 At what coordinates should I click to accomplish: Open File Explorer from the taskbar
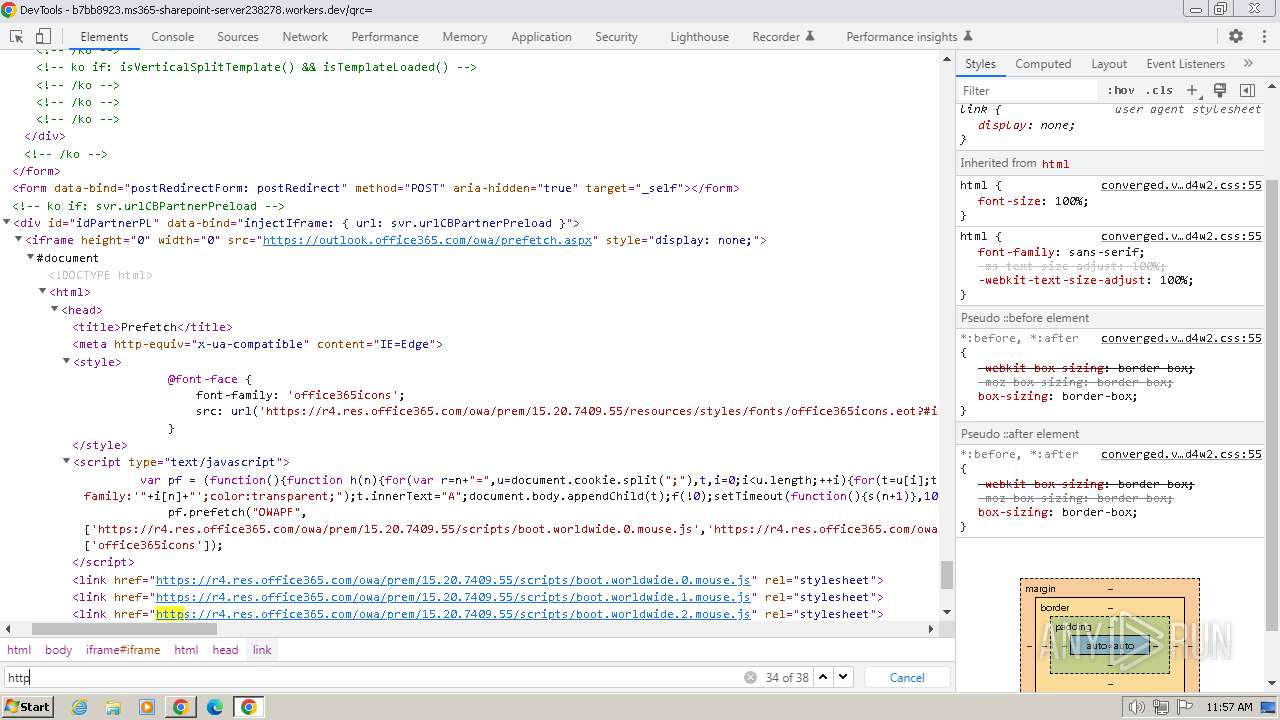pos(113,707)
